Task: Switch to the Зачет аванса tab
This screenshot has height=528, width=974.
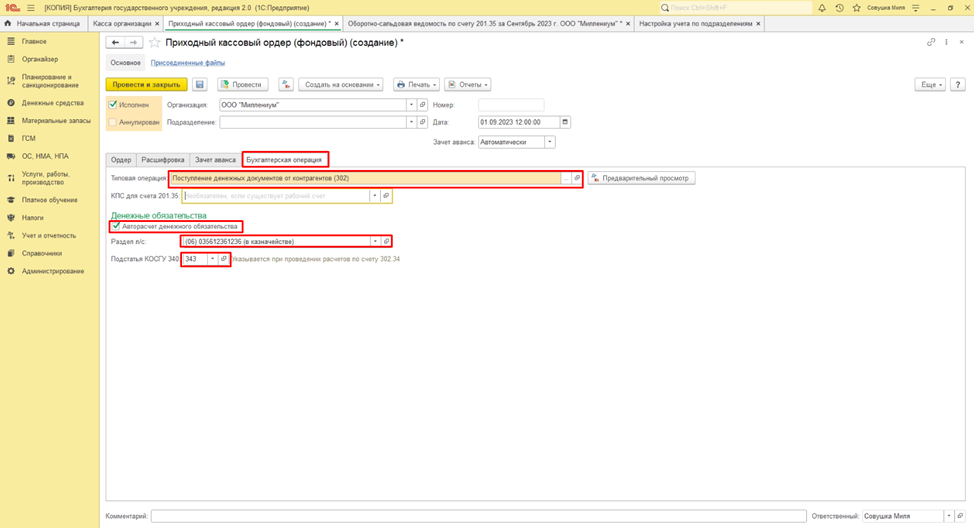Action: click(216, 160)
